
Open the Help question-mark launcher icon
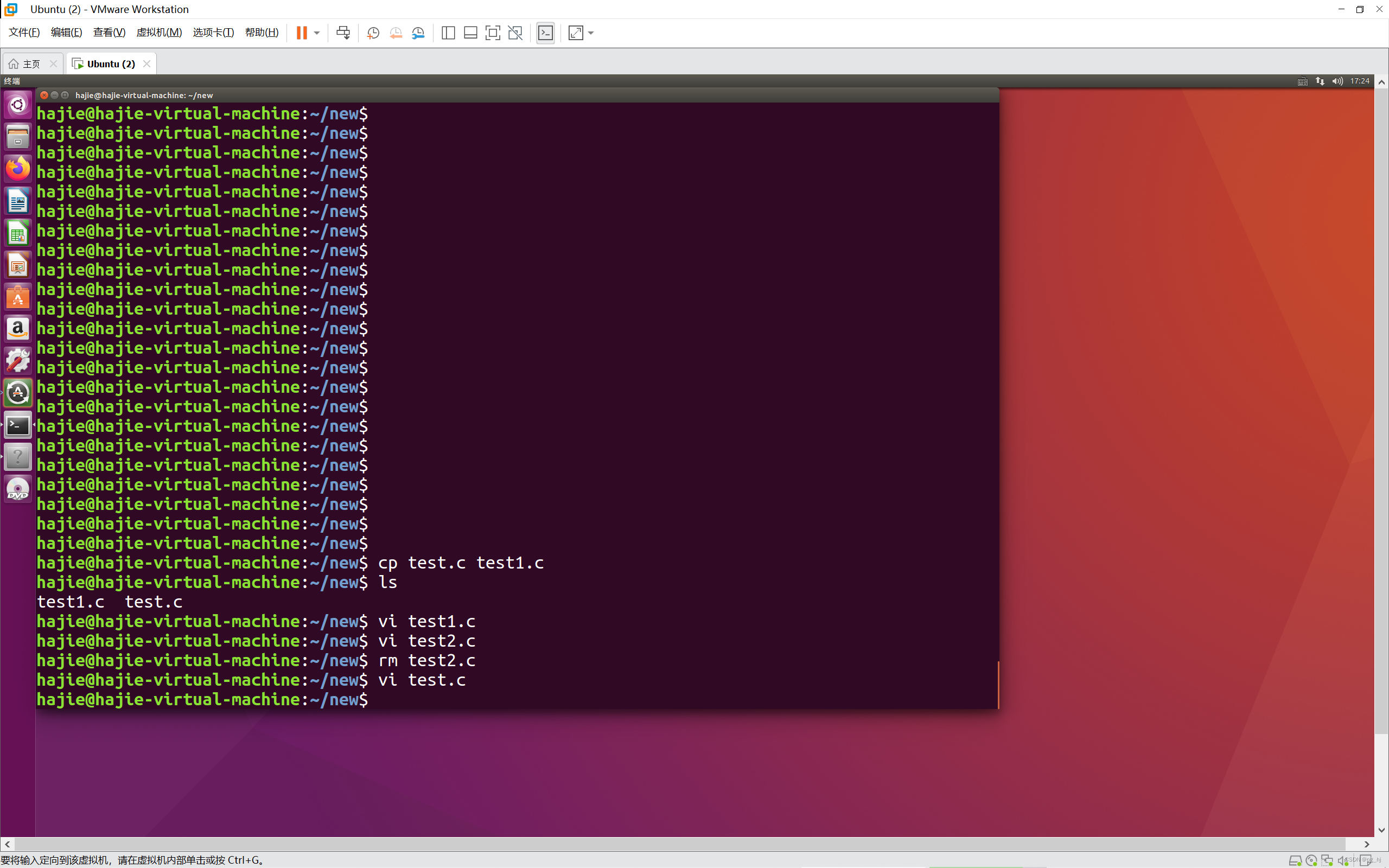pyautogui.click(x=18, y=457)
